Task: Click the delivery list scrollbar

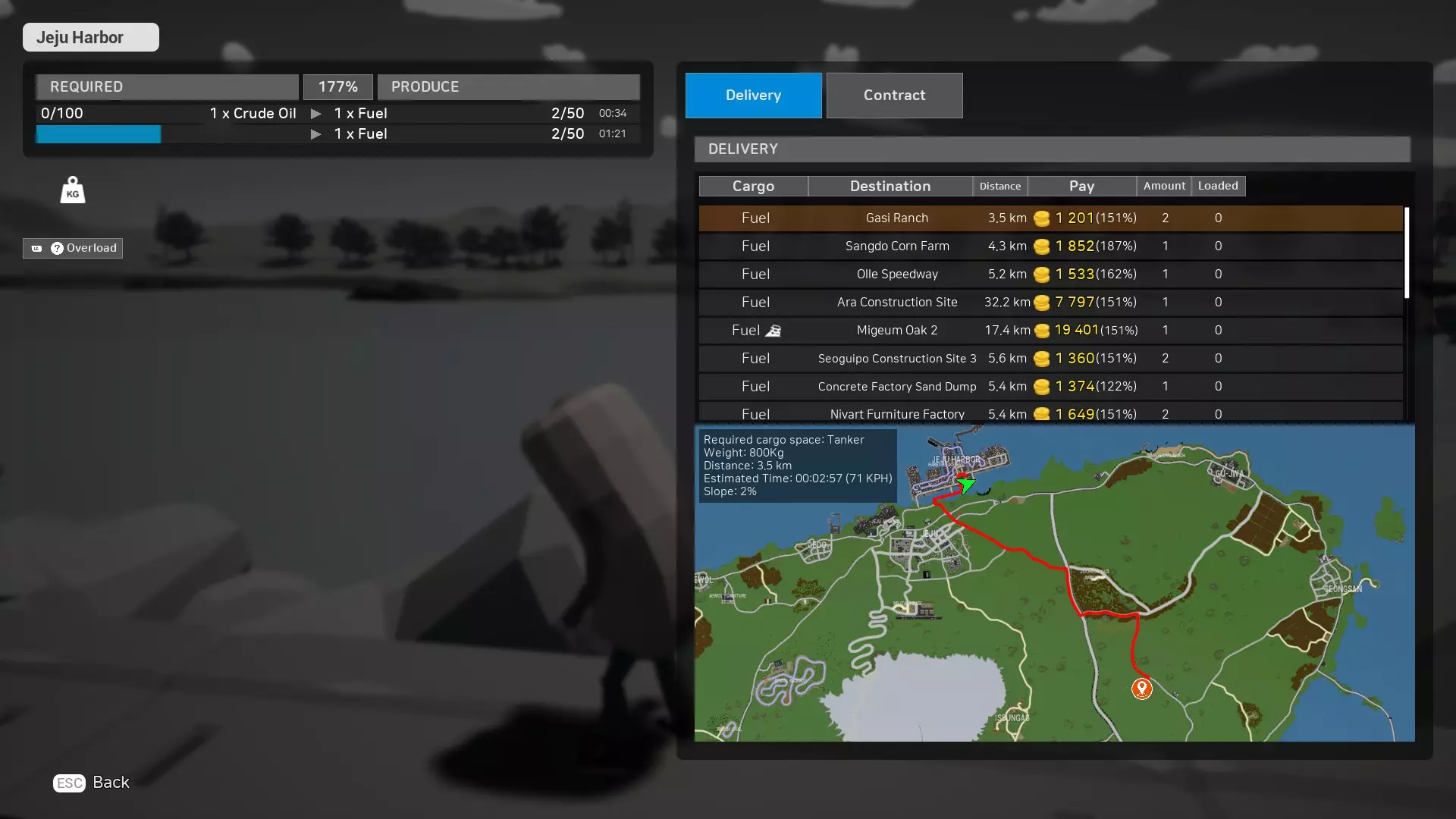Action: coord(1407,253)
